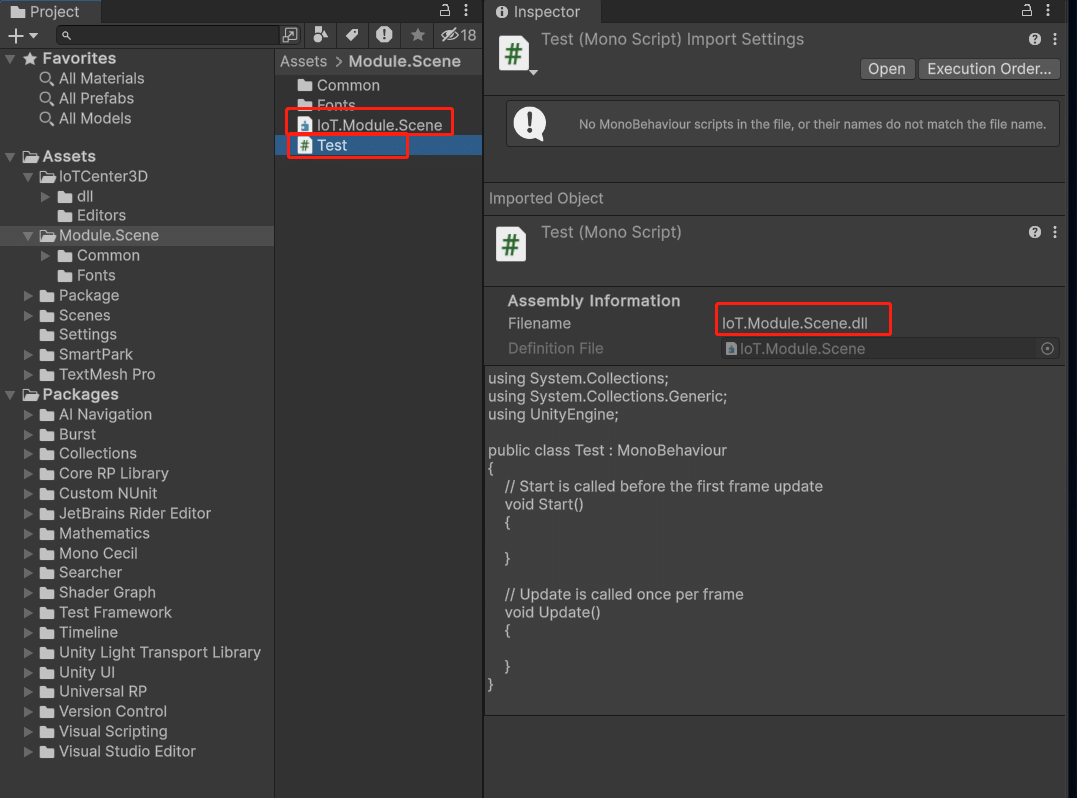Expand the Package folder under Assets
This screenshot has height=798, width=1077.
(29, 296)
